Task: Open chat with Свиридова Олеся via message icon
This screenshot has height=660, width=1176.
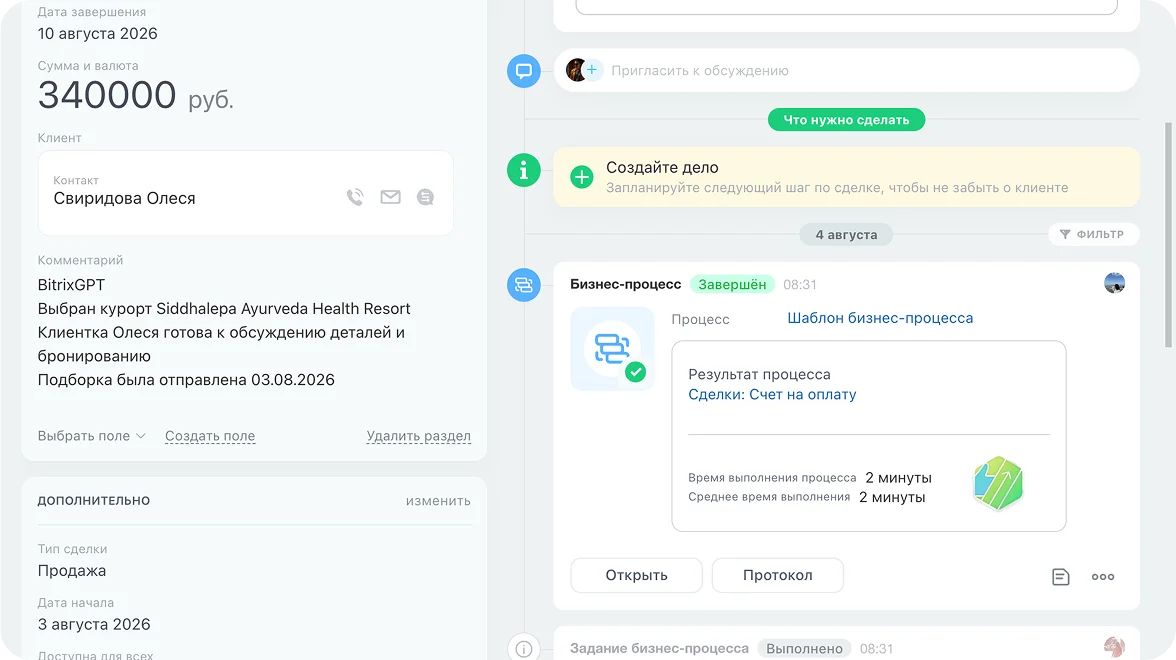Action: pyautogui.click(x=425, y=197)
